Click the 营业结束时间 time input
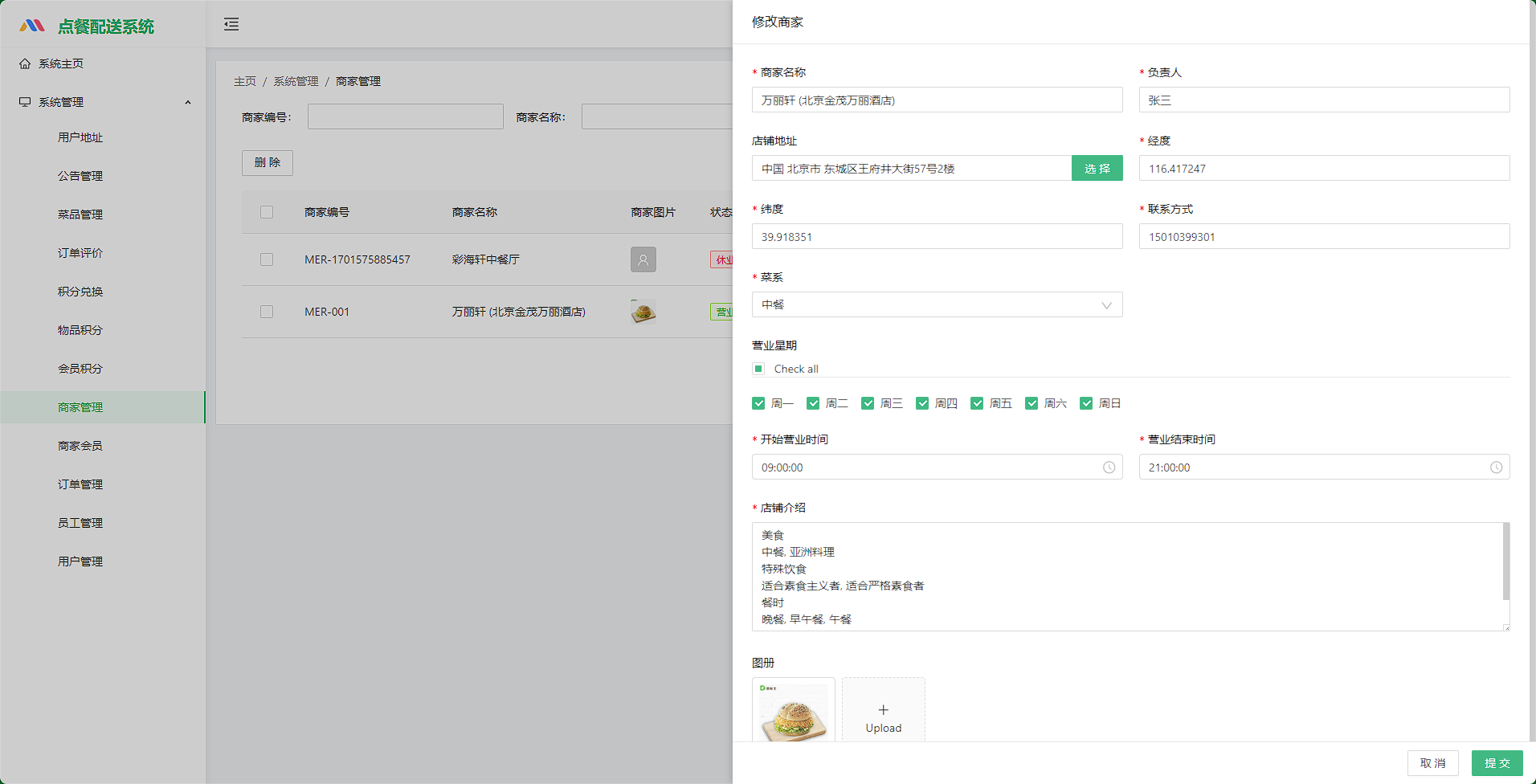 tap(1325, 467)
